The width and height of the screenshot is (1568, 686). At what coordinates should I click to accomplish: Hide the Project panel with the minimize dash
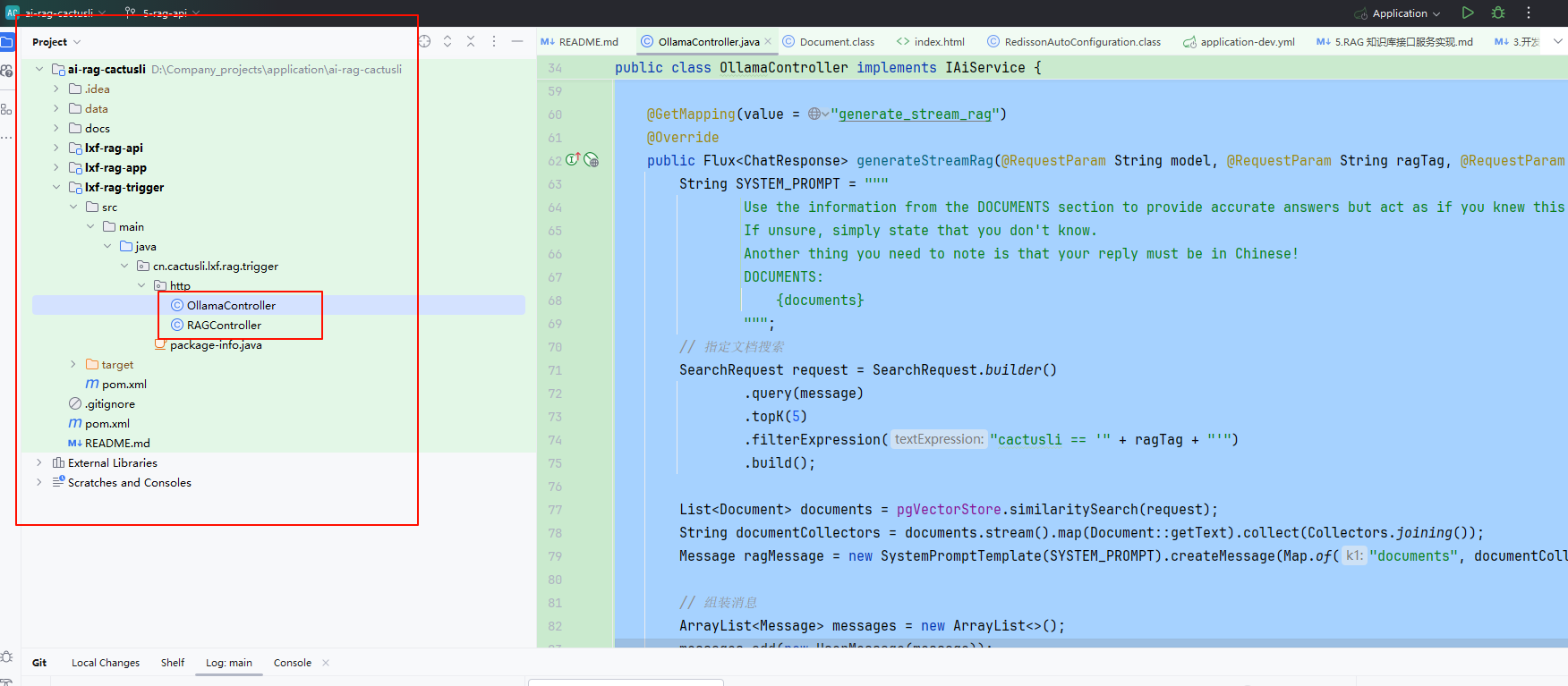pos(517,41)
